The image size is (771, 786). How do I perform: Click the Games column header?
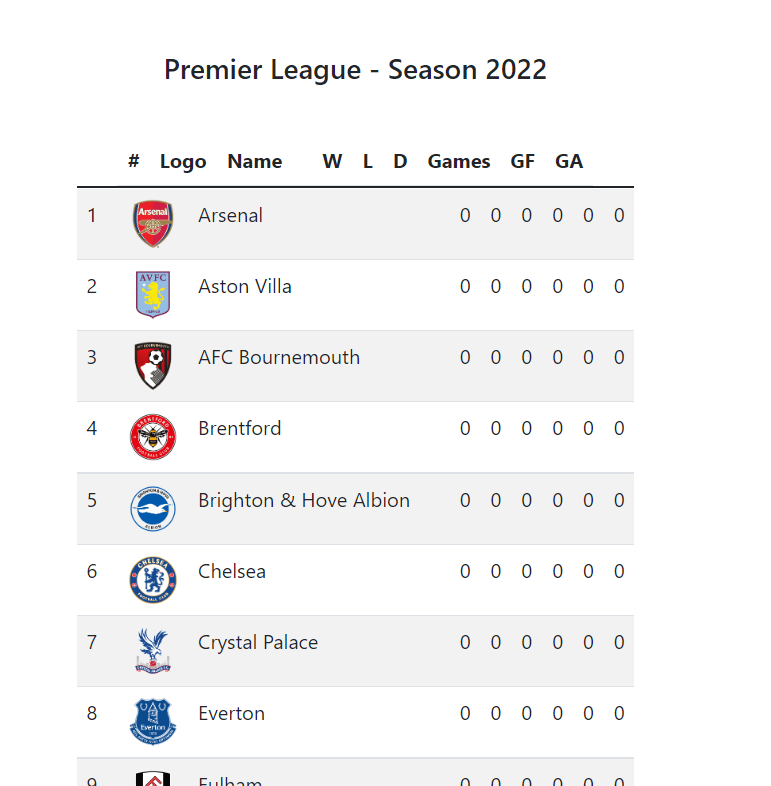(459, 161)
